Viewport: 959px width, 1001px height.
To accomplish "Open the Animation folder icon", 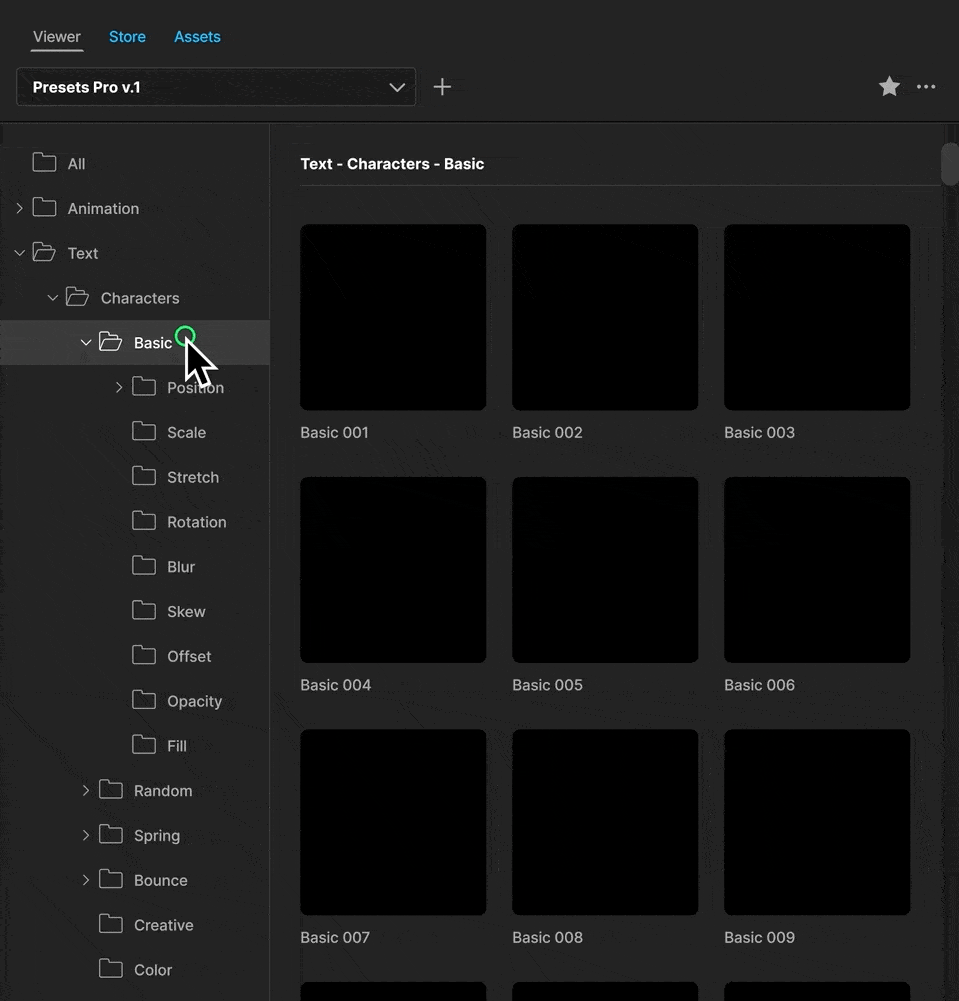I will pyautogui.click(x=46, y=208).
